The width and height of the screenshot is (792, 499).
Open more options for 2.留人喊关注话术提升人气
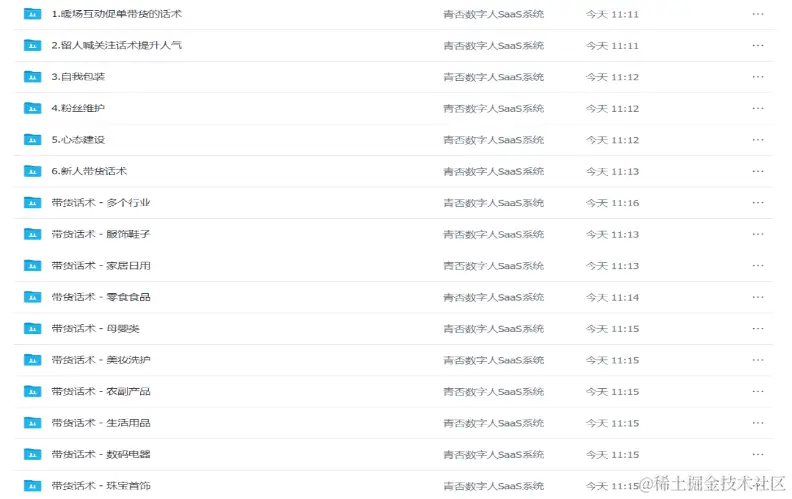758,45
